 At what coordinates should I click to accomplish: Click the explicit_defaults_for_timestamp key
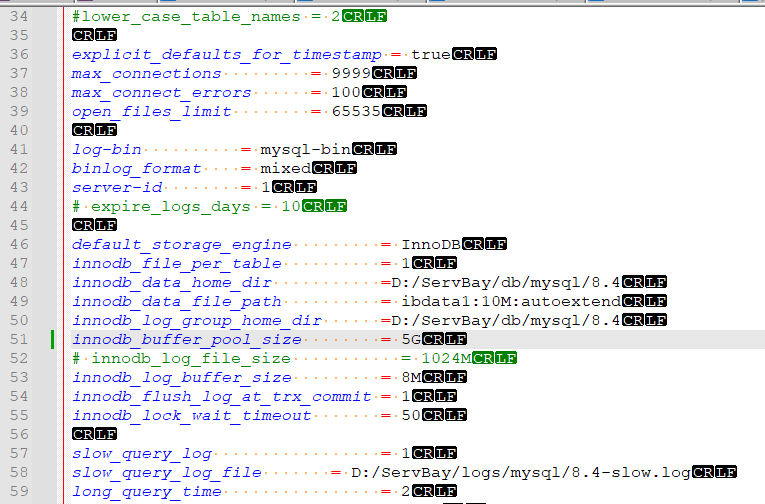click(x=225, y=54)
